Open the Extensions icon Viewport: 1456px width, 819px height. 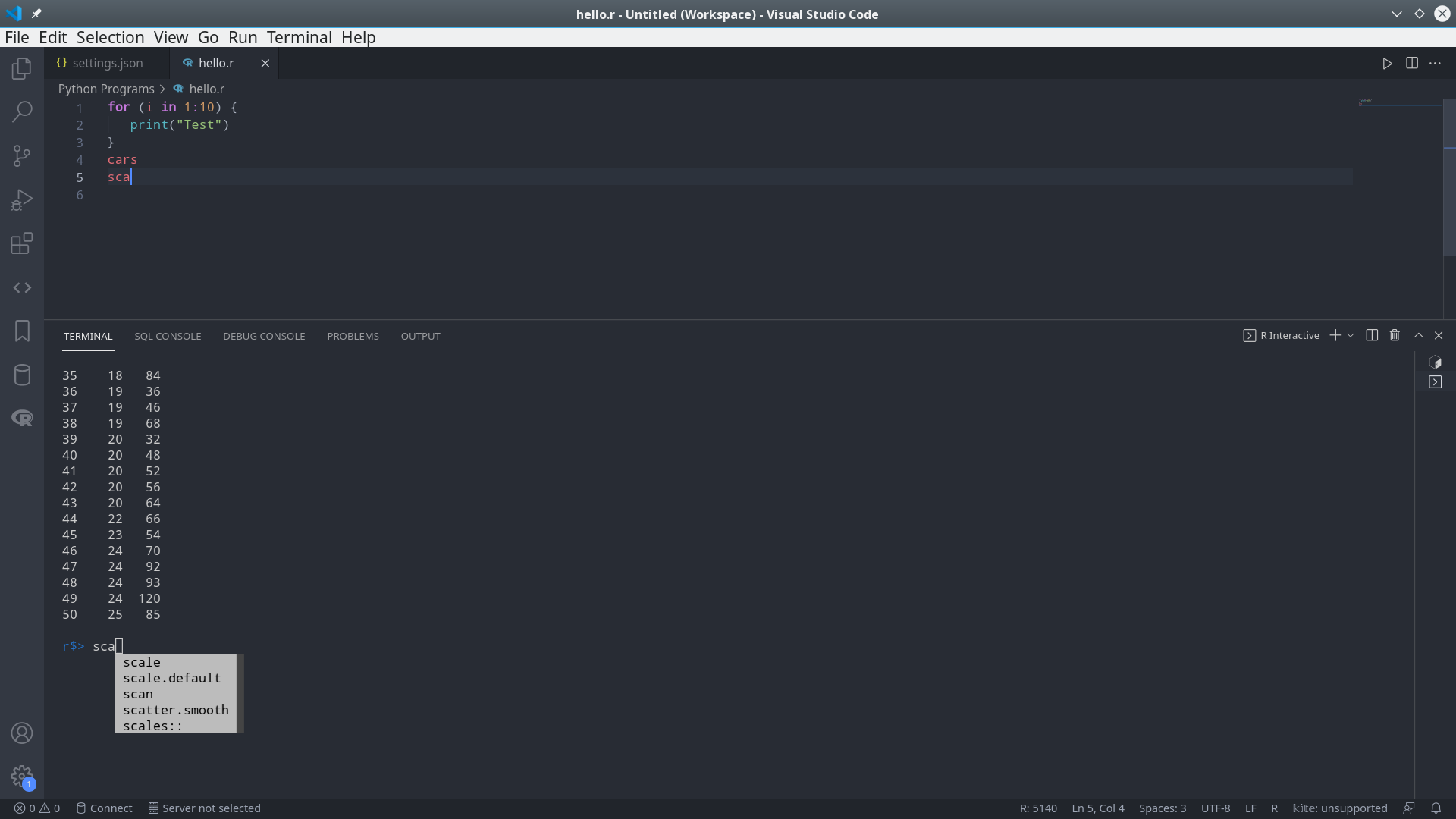(x=22, y=243)
